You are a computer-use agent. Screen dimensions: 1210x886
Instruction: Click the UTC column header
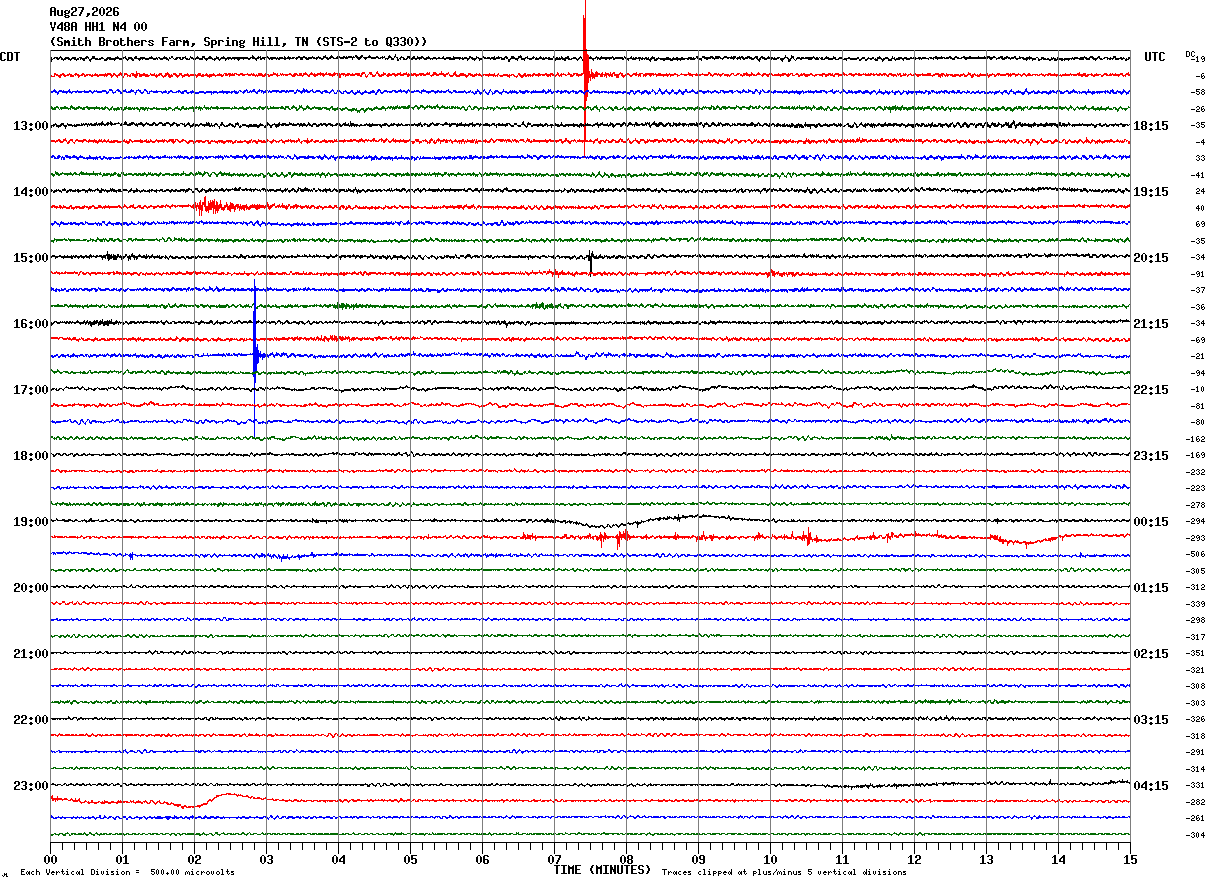1155,57
